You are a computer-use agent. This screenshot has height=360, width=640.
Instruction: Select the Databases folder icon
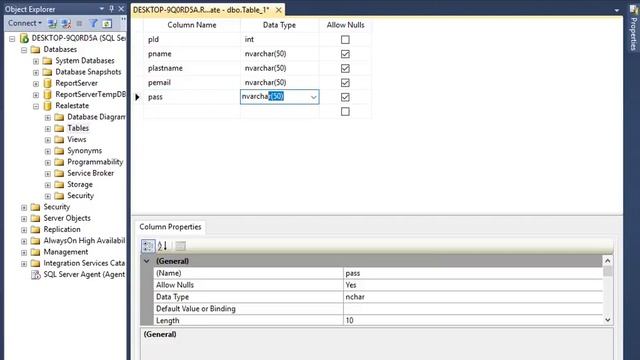36,49
